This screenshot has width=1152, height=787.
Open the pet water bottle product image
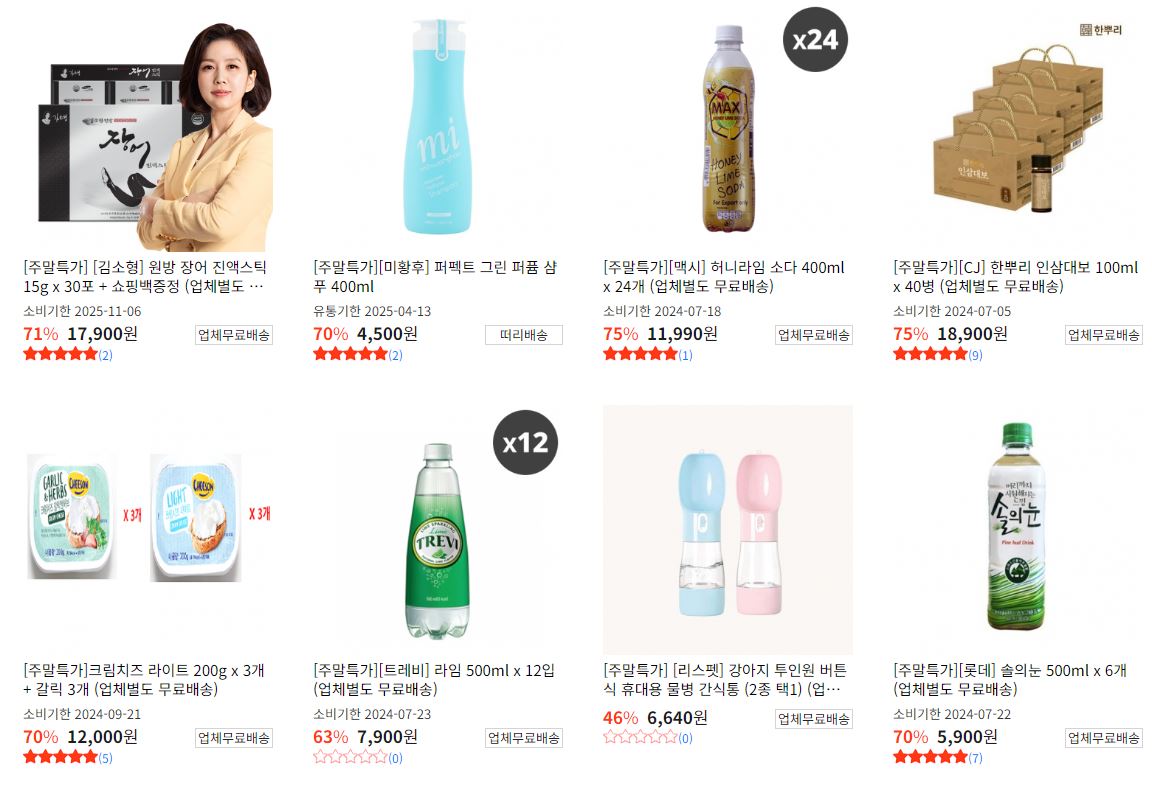[x=728, y=529]
